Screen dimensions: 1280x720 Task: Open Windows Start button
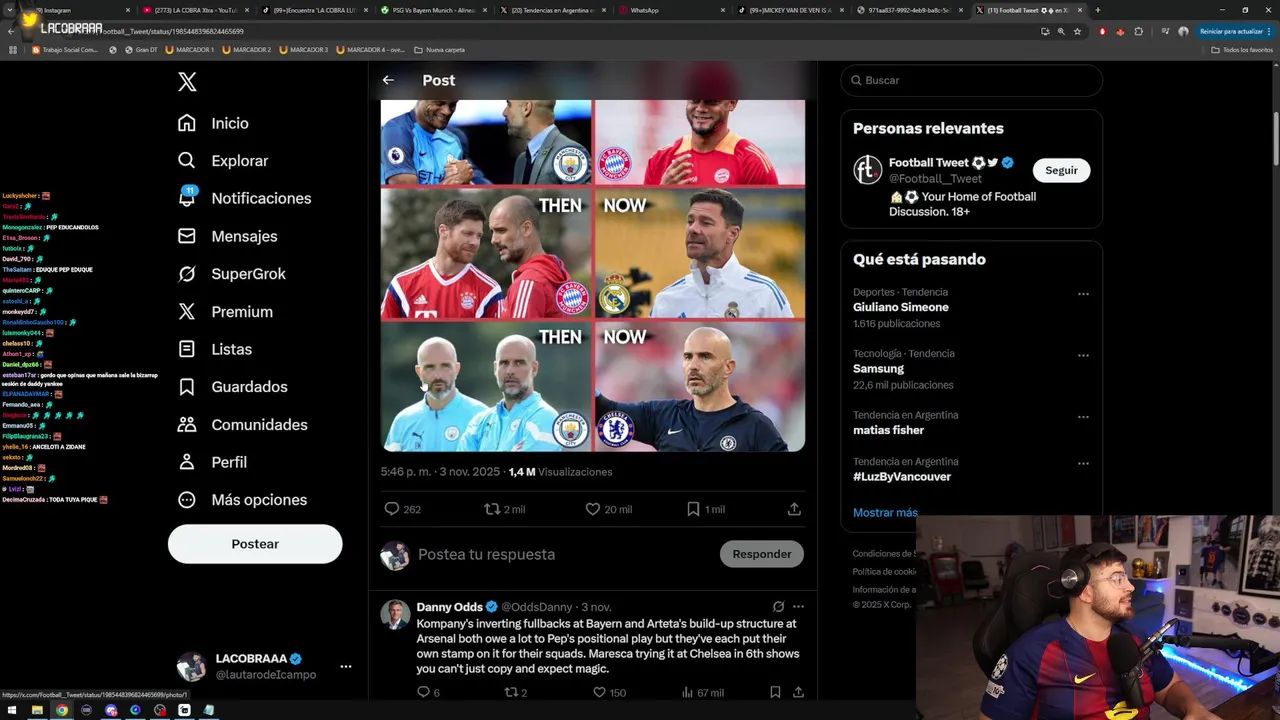pyautogui.click(x=12, y=710)
